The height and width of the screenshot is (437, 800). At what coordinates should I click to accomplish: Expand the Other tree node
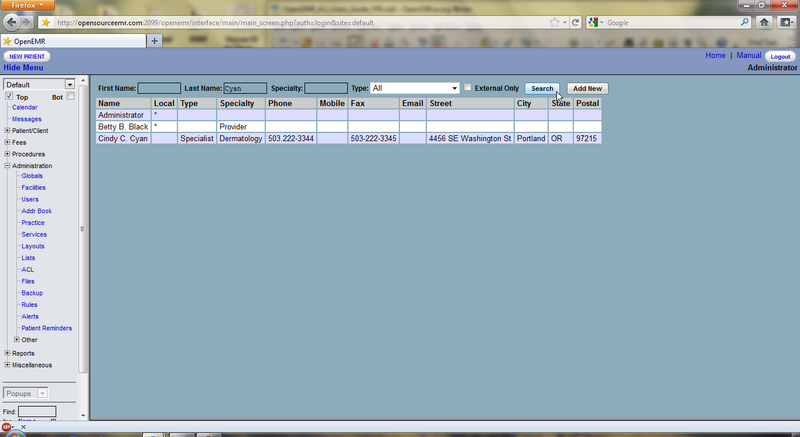[x=16, y=340]
